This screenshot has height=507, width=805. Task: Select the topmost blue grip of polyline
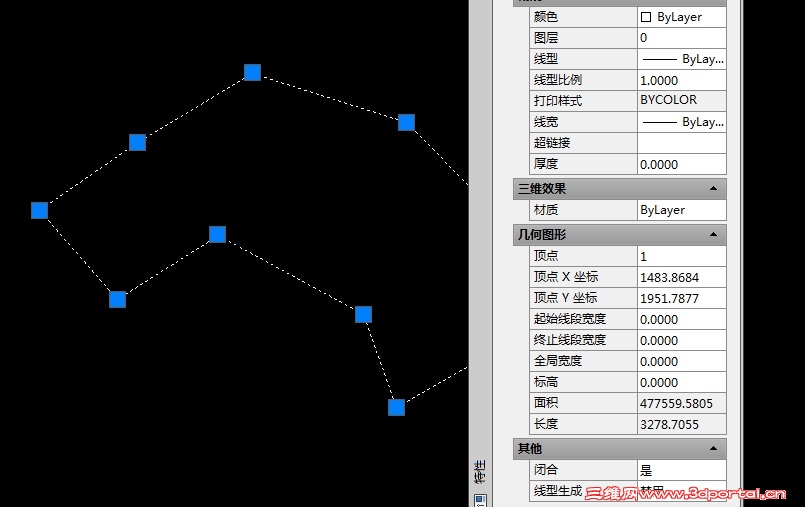253,72
